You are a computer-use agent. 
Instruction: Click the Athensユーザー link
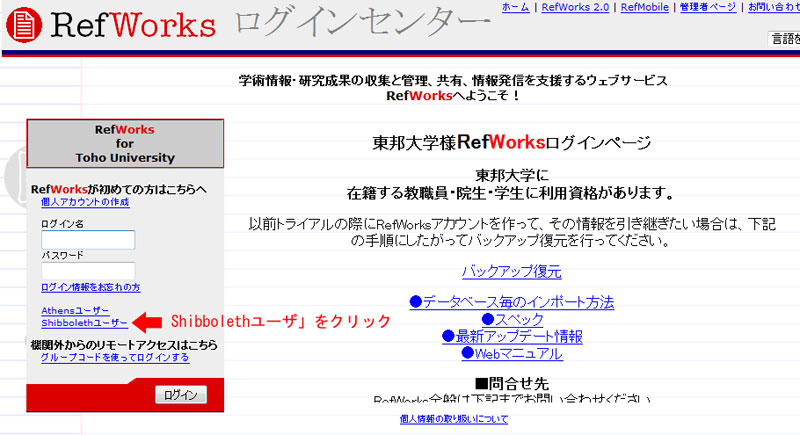coord(75,310)
